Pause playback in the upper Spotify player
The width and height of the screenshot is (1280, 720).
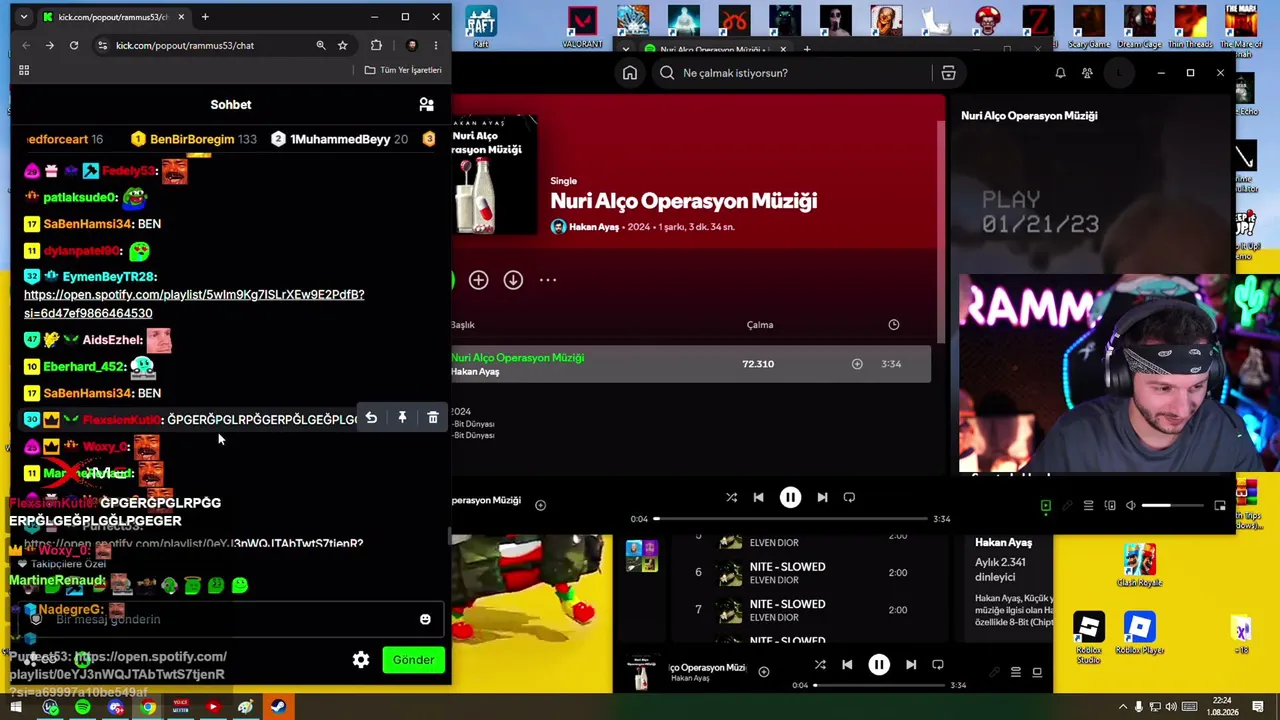(790, 497)
